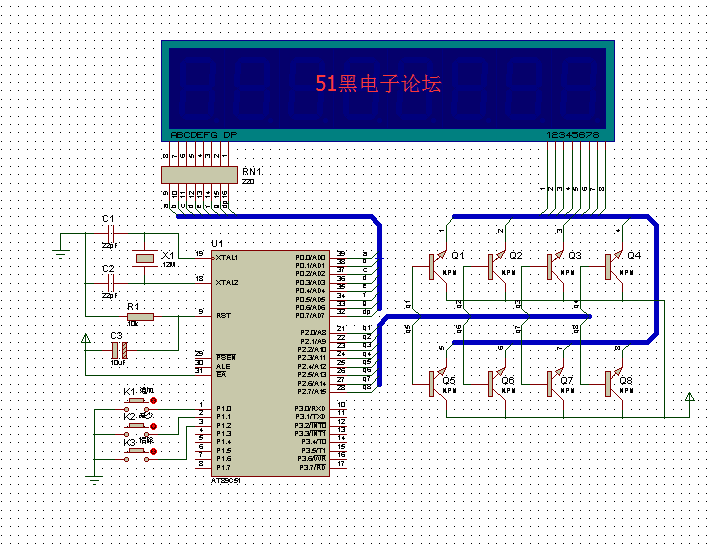Click the RST pin label
712x550 pixels.
(x=223, y=316)
